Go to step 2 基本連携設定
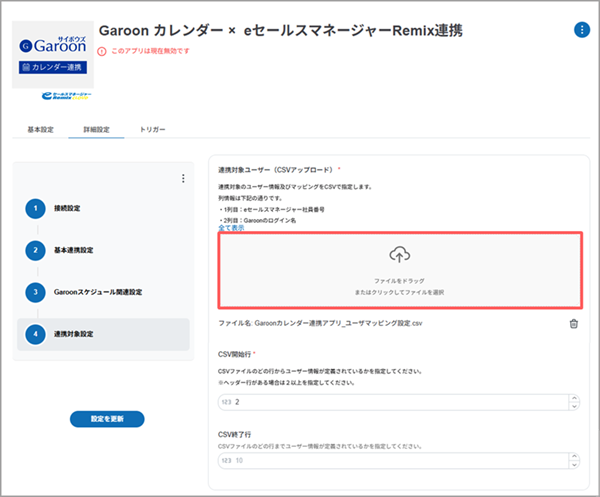 [x=80, y=250]
